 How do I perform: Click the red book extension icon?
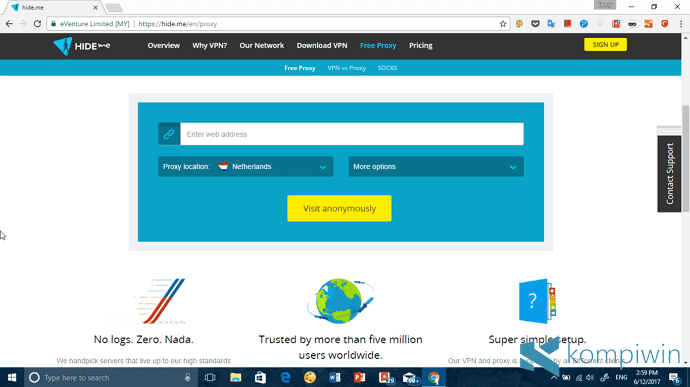tap(567, 24)
